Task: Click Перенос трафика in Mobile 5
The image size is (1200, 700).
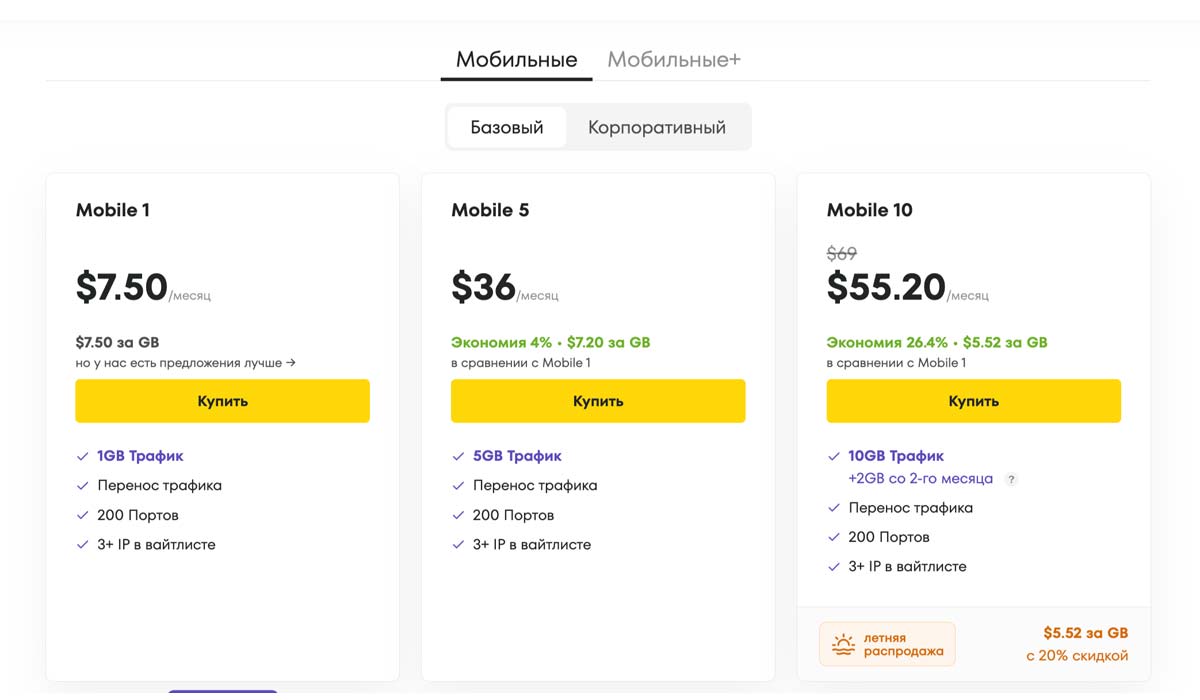Action: click(x=535, y=486)
